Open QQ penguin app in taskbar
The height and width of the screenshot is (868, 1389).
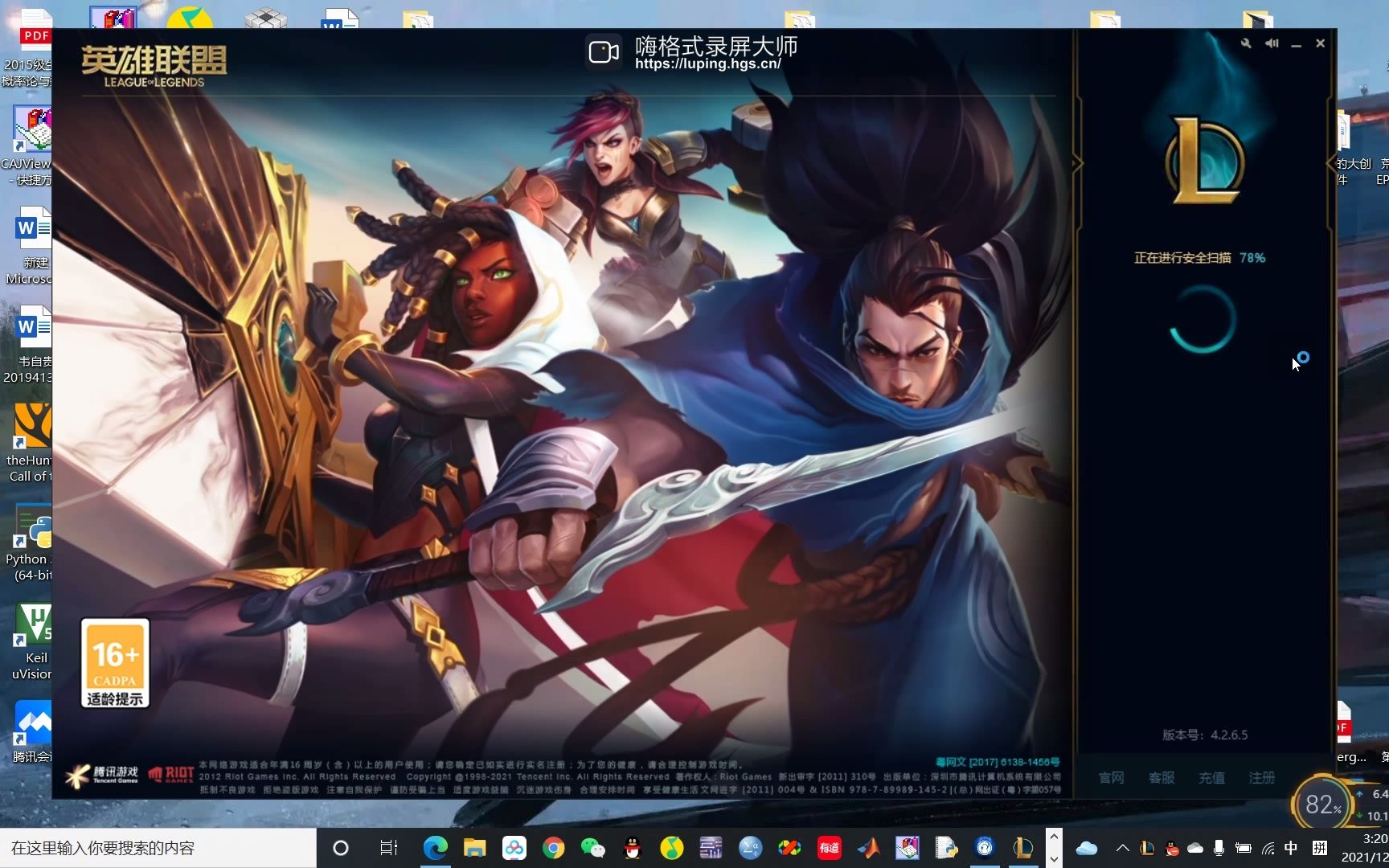[632, 848]
